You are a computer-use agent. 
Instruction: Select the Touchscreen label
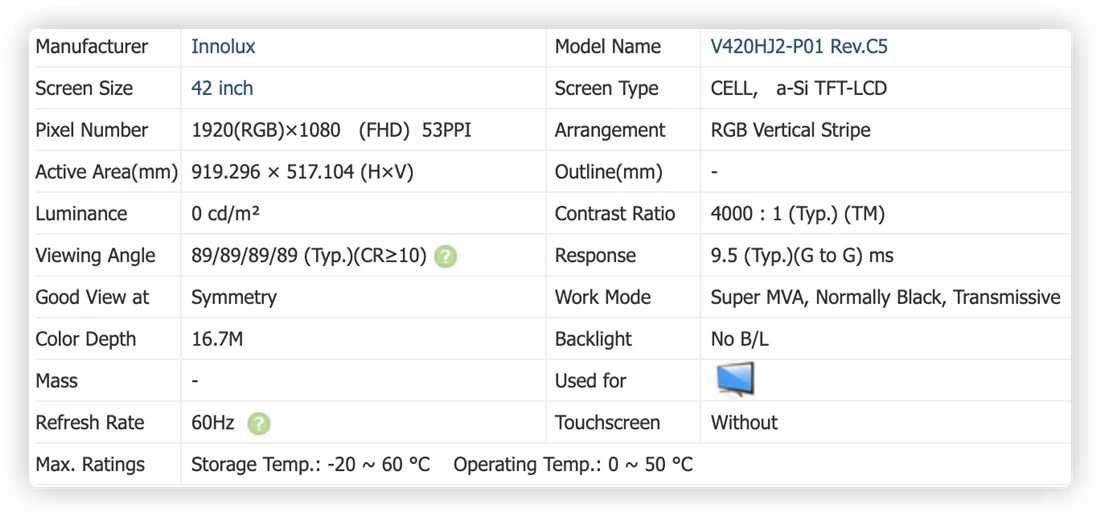coord(608,423)
